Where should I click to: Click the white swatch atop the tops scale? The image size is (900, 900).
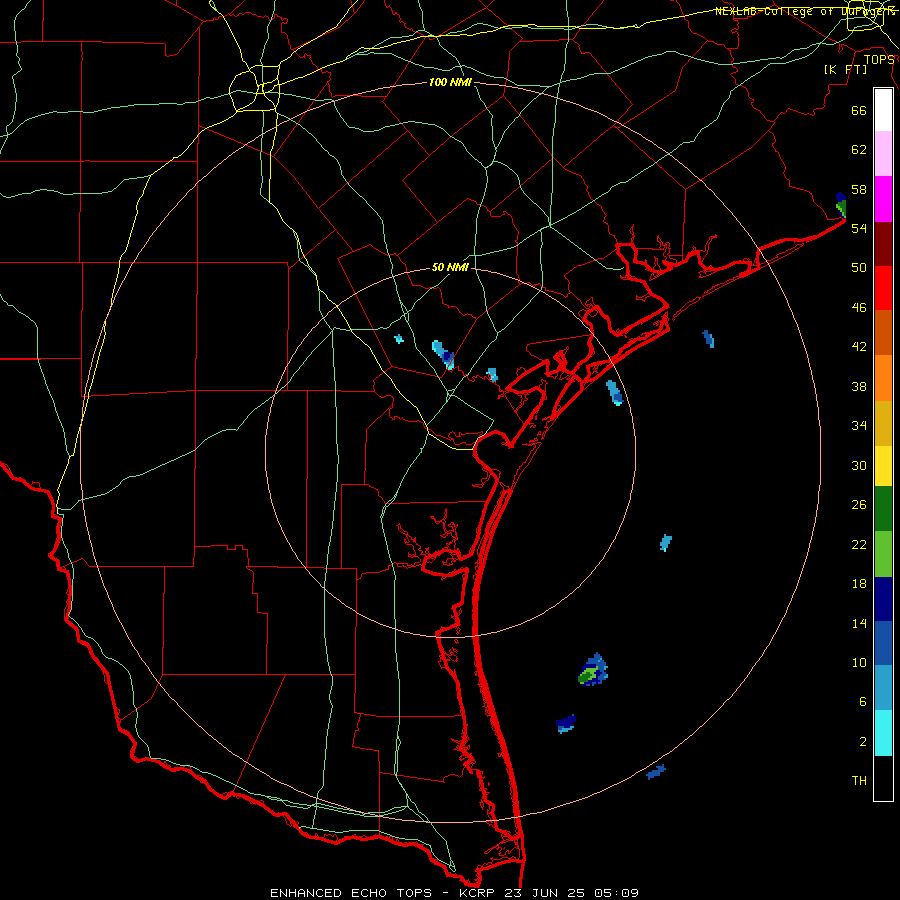coord(883,110)
